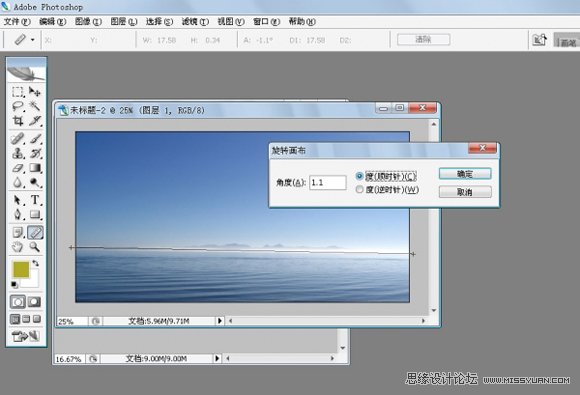Select the Rectangular Marquee tool
The image size is (580, 395).
pyautogui.click(x=17, y=91)
